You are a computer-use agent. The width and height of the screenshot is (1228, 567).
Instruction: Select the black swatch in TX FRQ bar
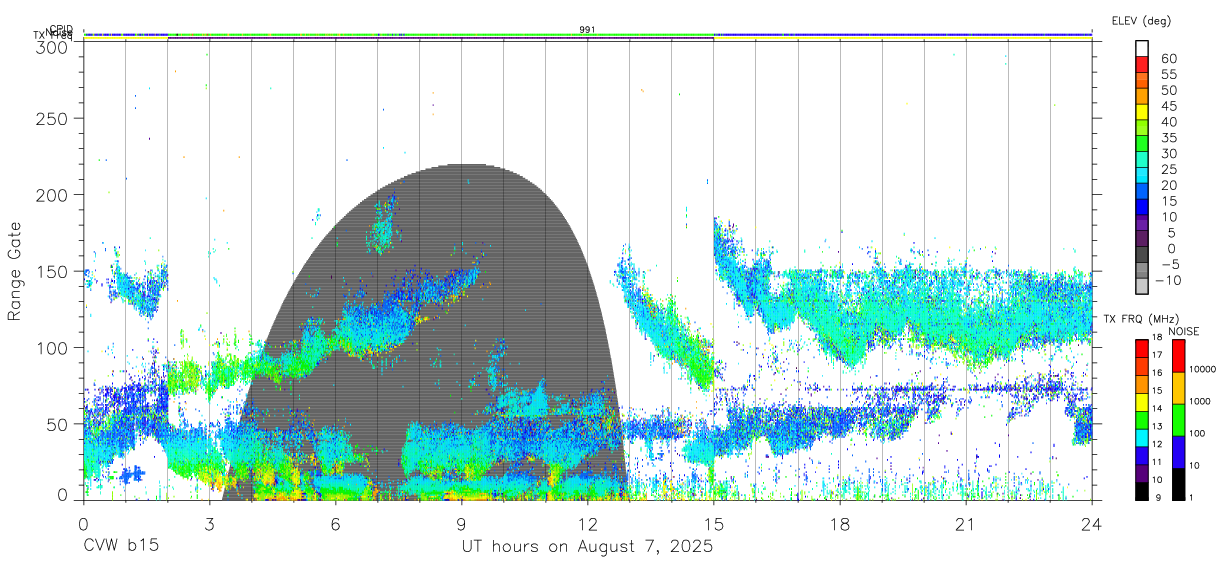(x=1142, y=490)
